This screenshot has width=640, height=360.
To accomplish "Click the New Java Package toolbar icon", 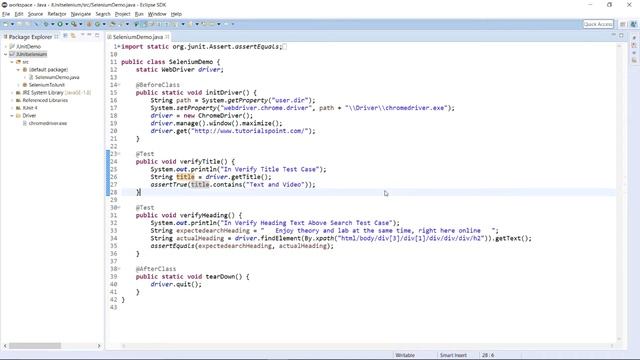I will (89, 24).
